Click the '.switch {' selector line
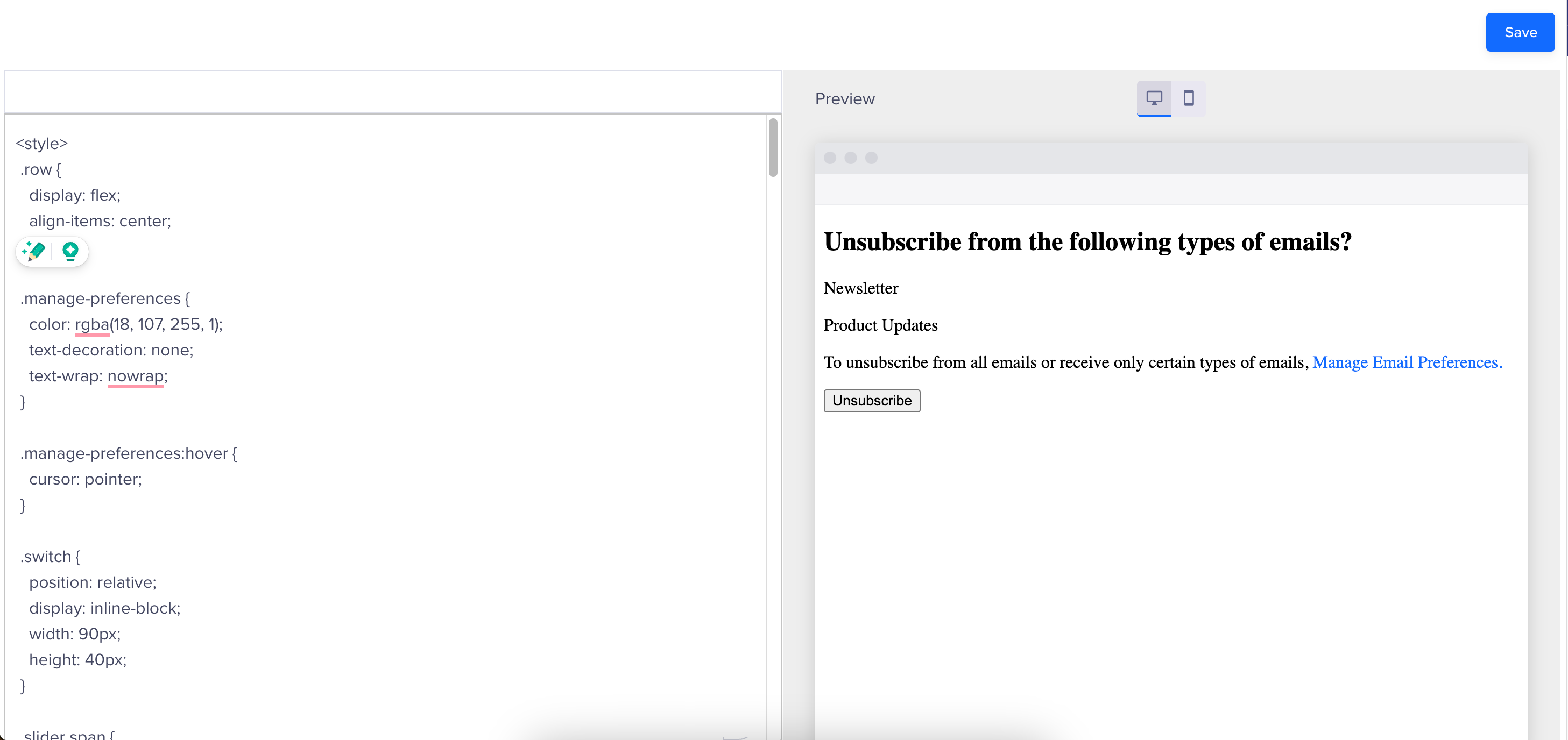This screenshot has width=1568, height=740. [50, 557]
